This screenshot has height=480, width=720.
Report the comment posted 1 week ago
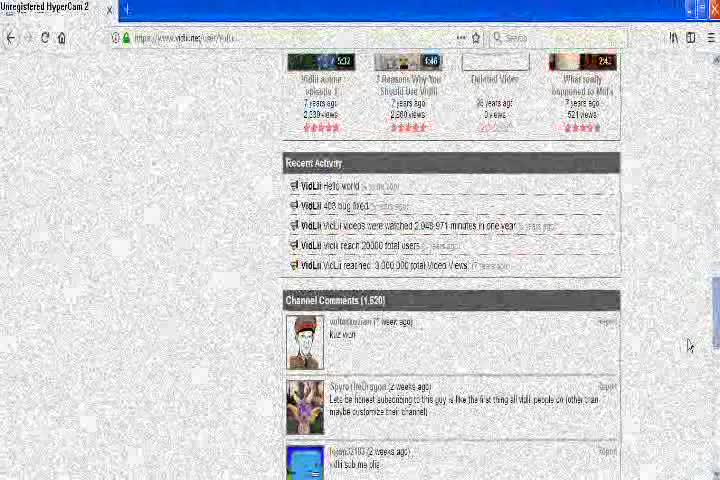608,322
